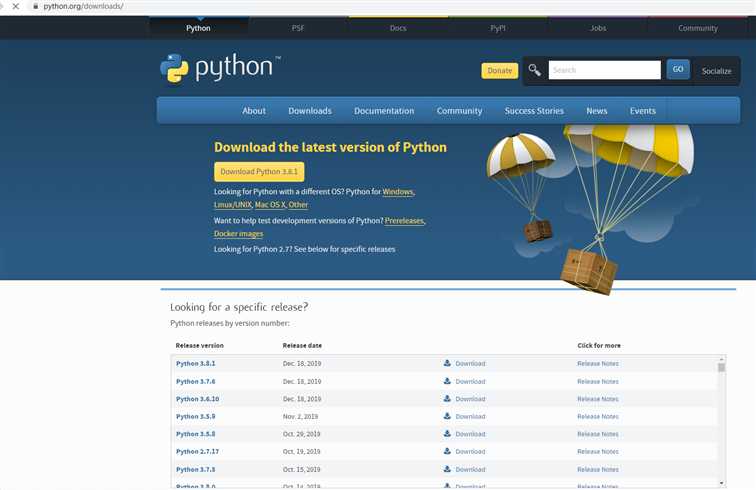
Task: Click the 'Oct. 19, 2019' release date
Action: click(301, 451)
